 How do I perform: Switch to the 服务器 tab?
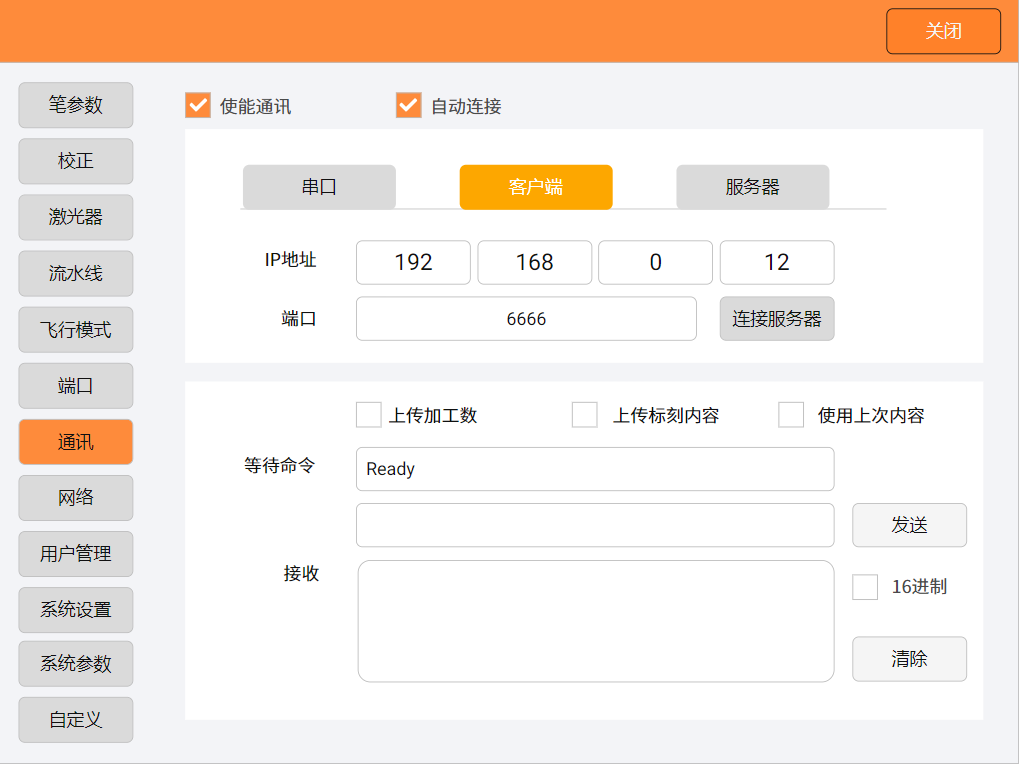tap(752, 186)
